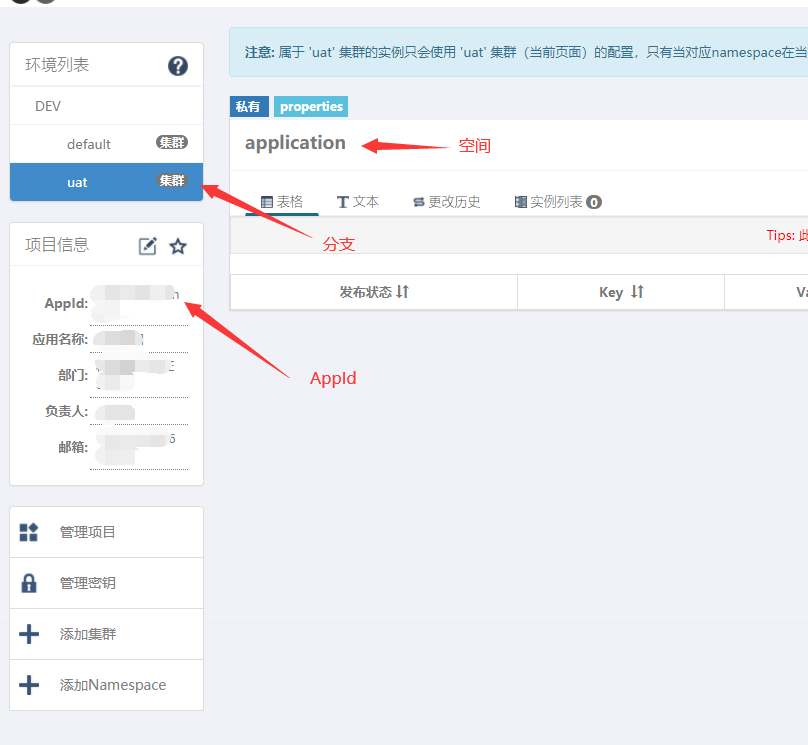Click the T icon on the 文本 tab
The height and width of the screenshot is (745, 808).
coord(343,201)
